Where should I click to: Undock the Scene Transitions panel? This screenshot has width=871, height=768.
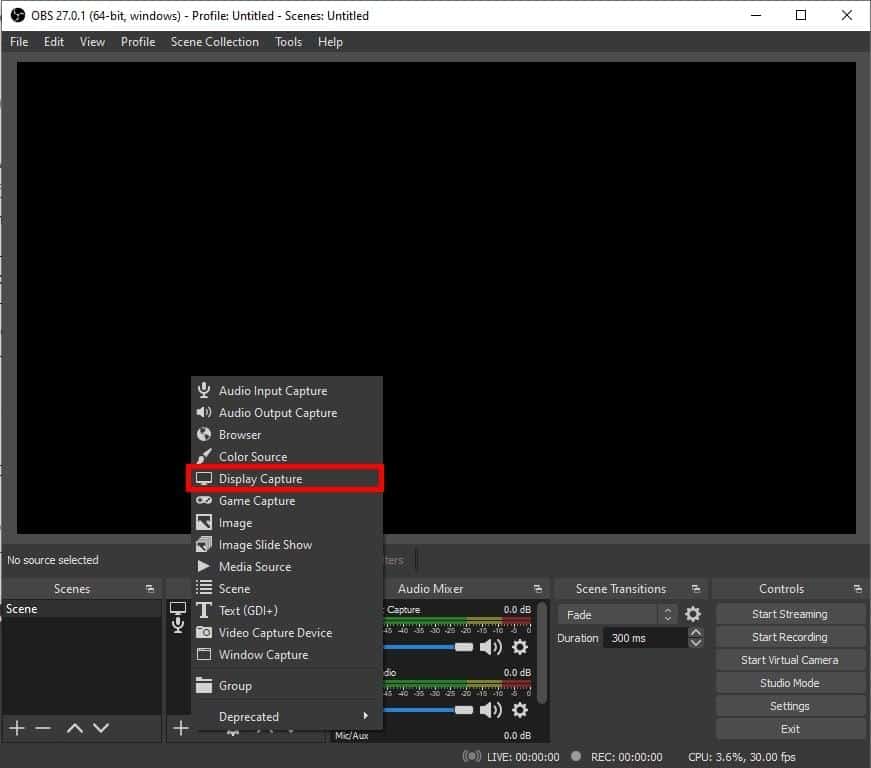click(x=695, y=589)
